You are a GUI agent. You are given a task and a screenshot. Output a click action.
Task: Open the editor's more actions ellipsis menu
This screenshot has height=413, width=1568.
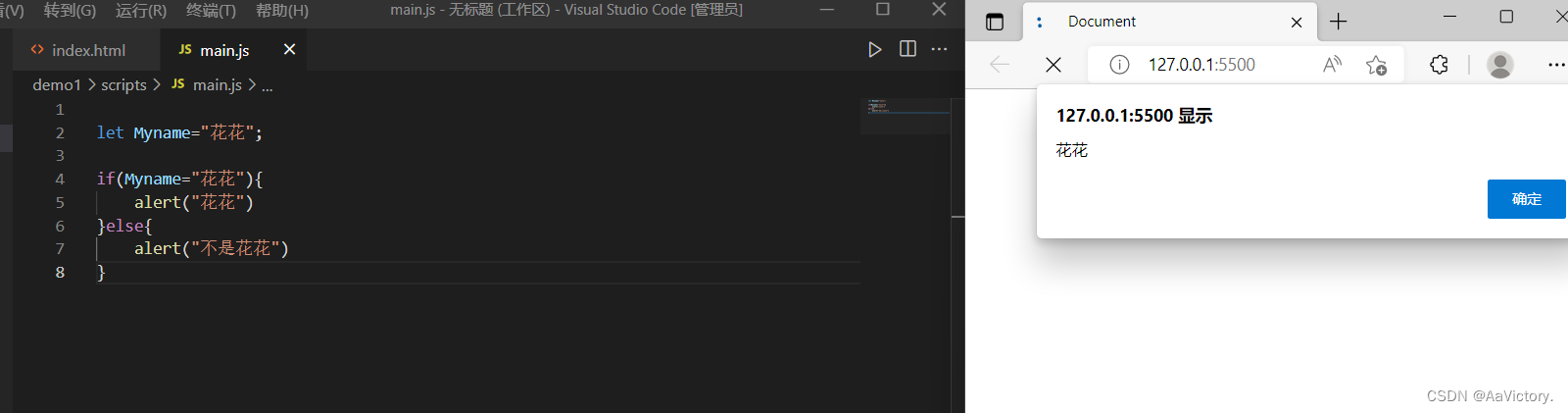click(939, 49)
